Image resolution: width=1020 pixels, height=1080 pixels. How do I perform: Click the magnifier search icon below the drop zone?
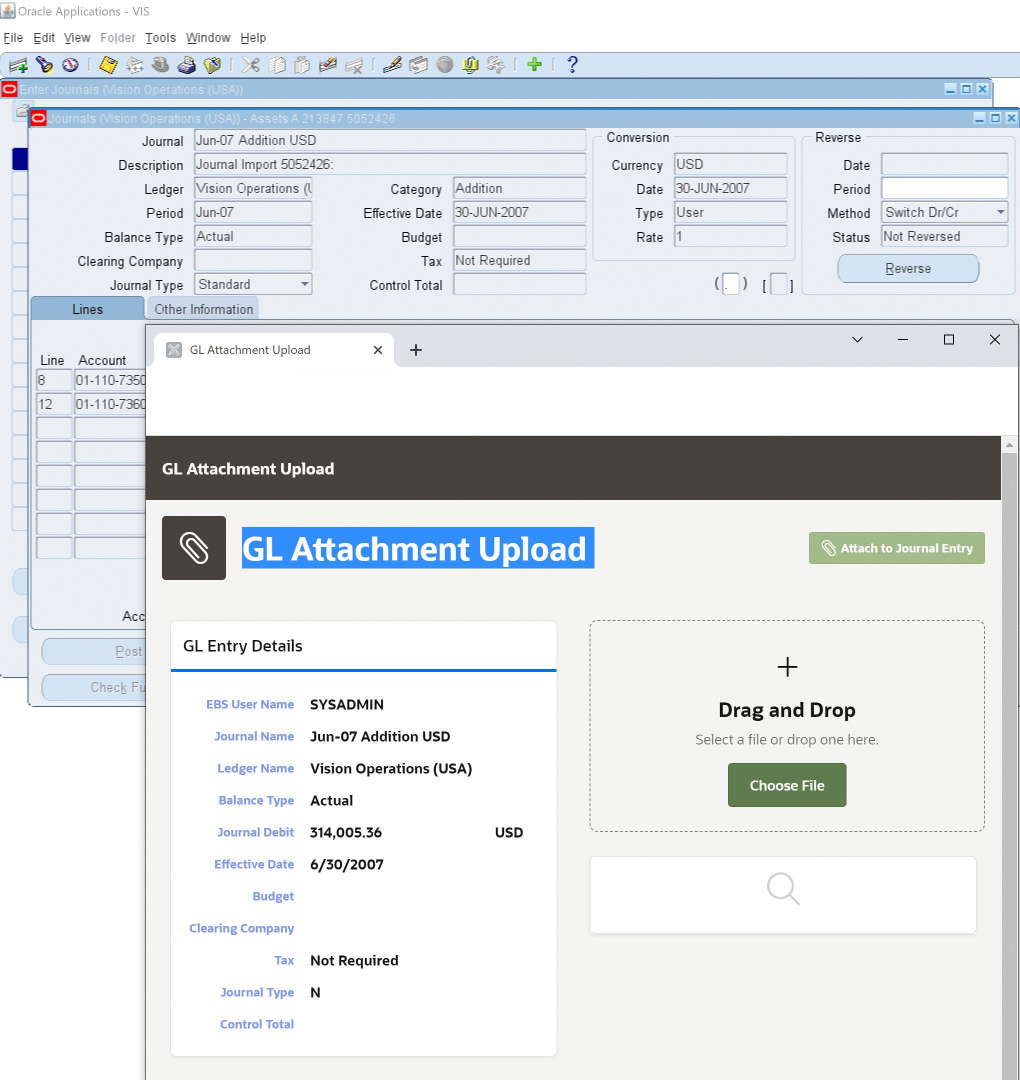tap(783, 889)
